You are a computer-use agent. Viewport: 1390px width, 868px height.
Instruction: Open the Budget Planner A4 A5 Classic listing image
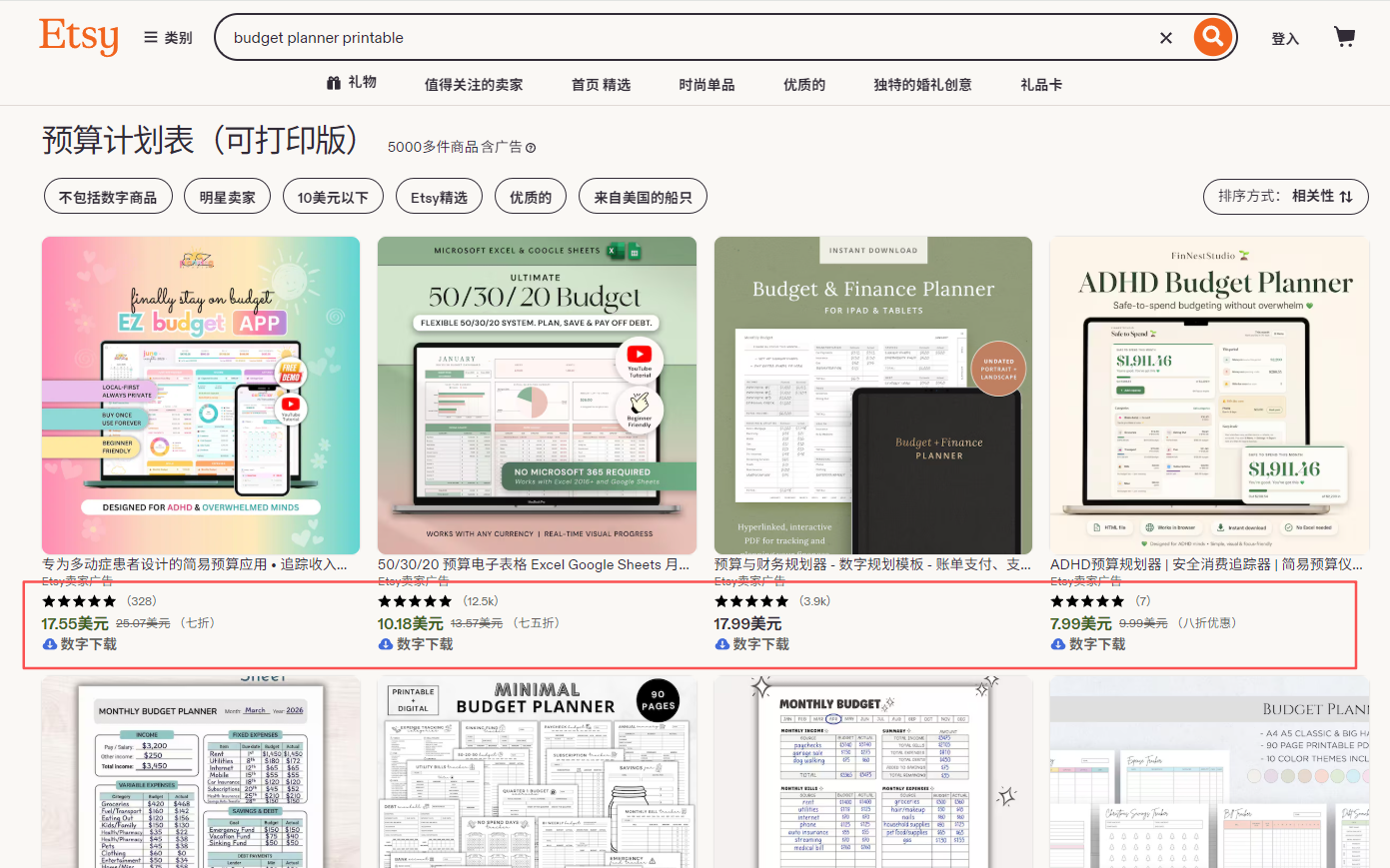[x=1209, y=772]
